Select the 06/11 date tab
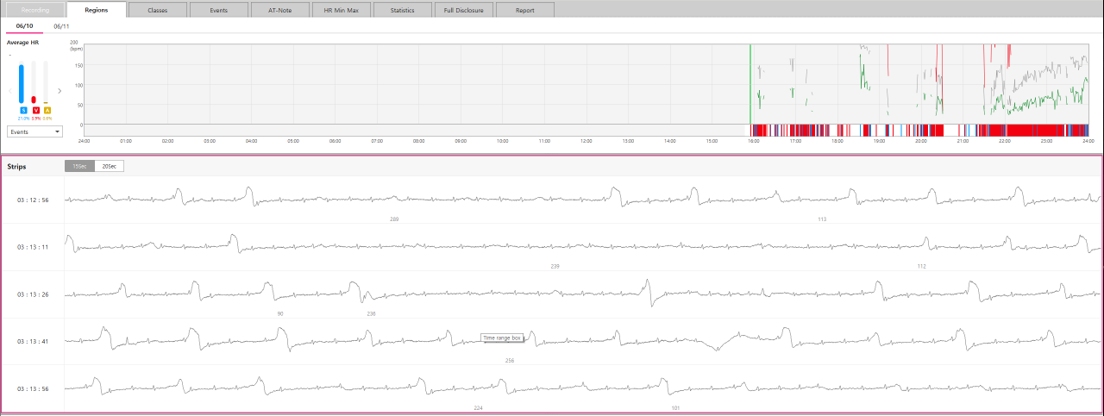 [61, 26]
